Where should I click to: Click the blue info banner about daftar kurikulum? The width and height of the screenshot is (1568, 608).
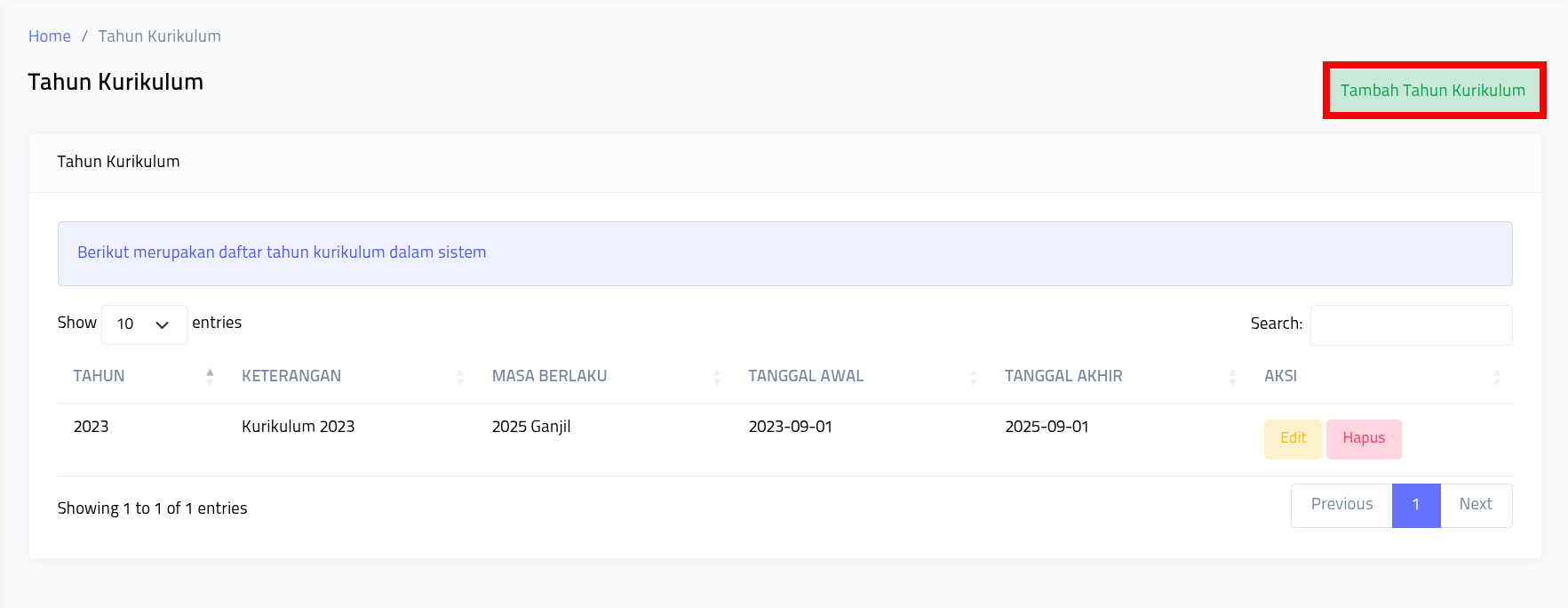click(x=784, y=253)
